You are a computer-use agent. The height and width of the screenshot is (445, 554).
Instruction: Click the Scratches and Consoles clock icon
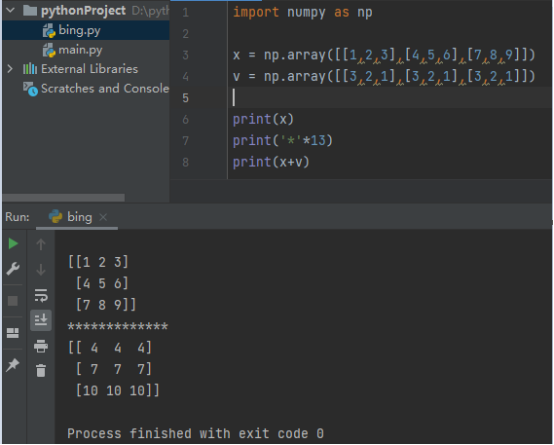point(30,89)
